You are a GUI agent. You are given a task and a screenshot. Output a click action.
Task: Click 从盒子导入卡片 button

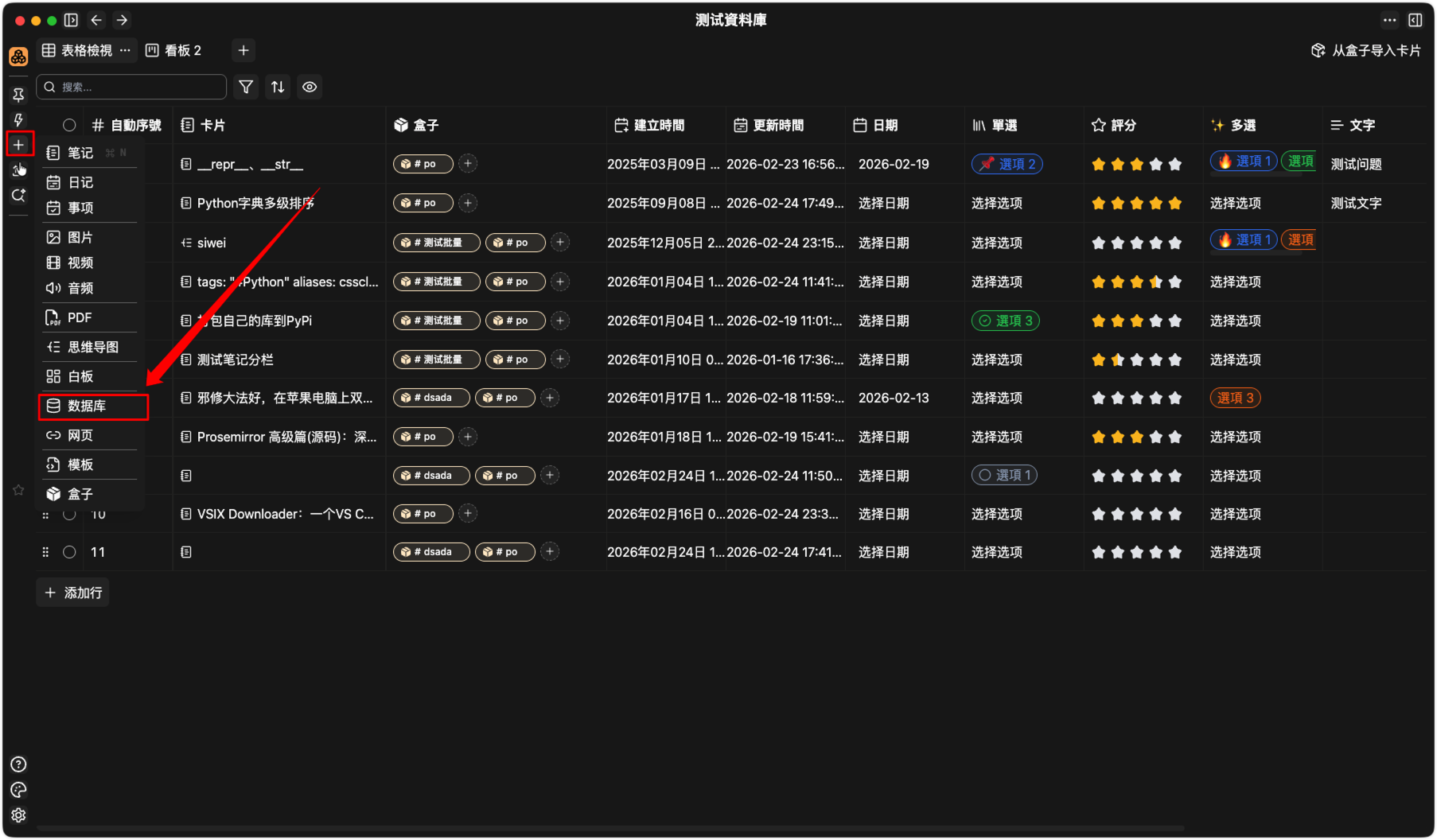[1365, 50]
